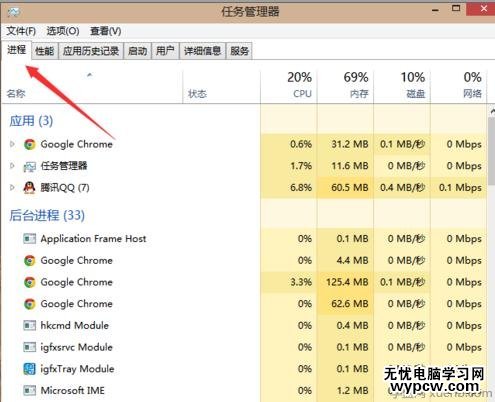The height and width of the screenshot is (402, 495).
Task: Expand the 任务管理器 app group
Action: point(12,166)
